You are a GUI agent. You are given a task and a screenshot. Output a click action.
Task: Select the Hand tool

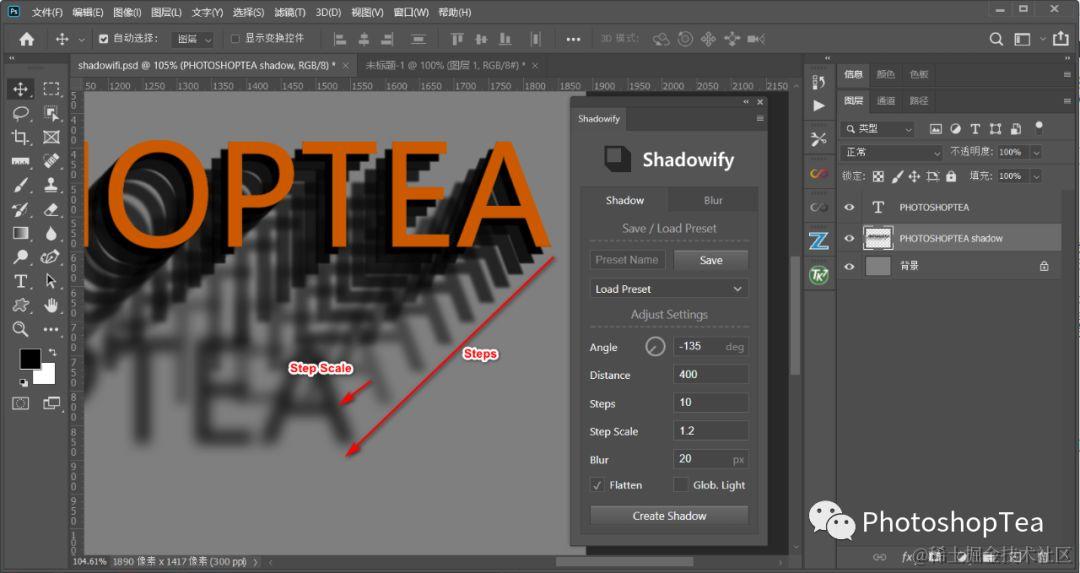click(x=51, y=305)
